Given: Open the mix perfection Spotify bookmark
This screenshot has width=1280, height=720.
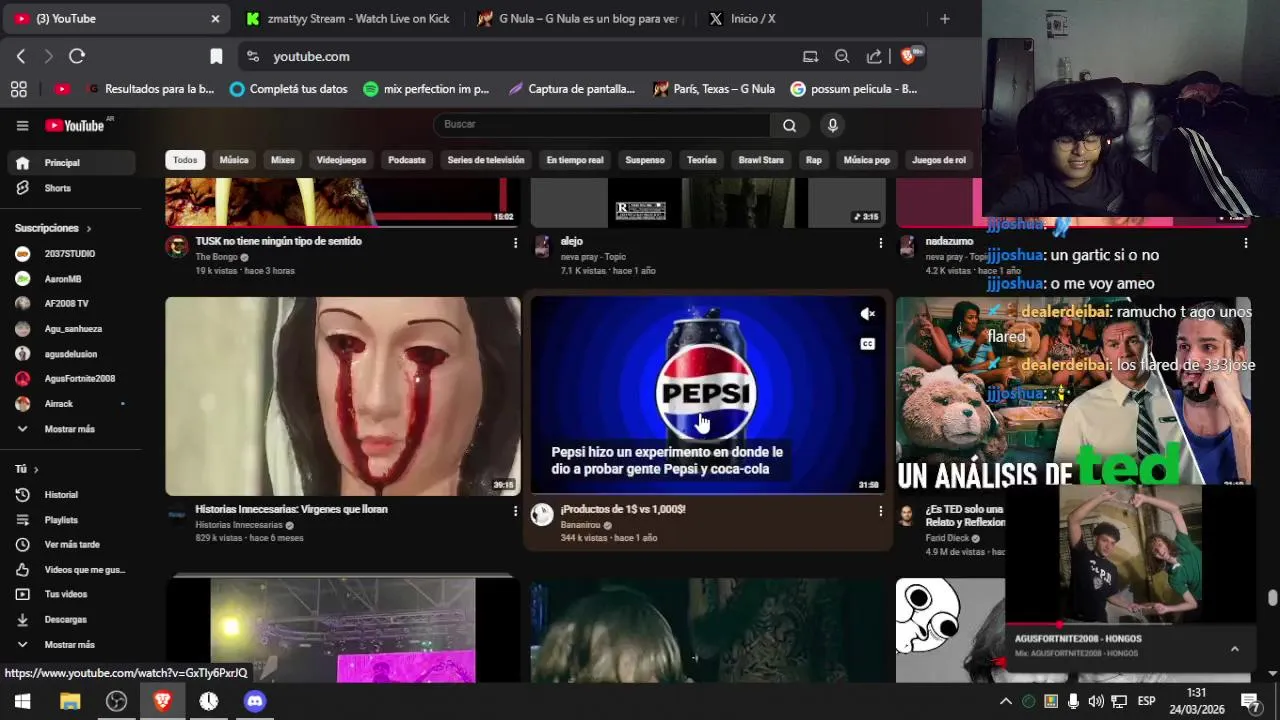Looking at the screenshot, I should coord(426,89).
